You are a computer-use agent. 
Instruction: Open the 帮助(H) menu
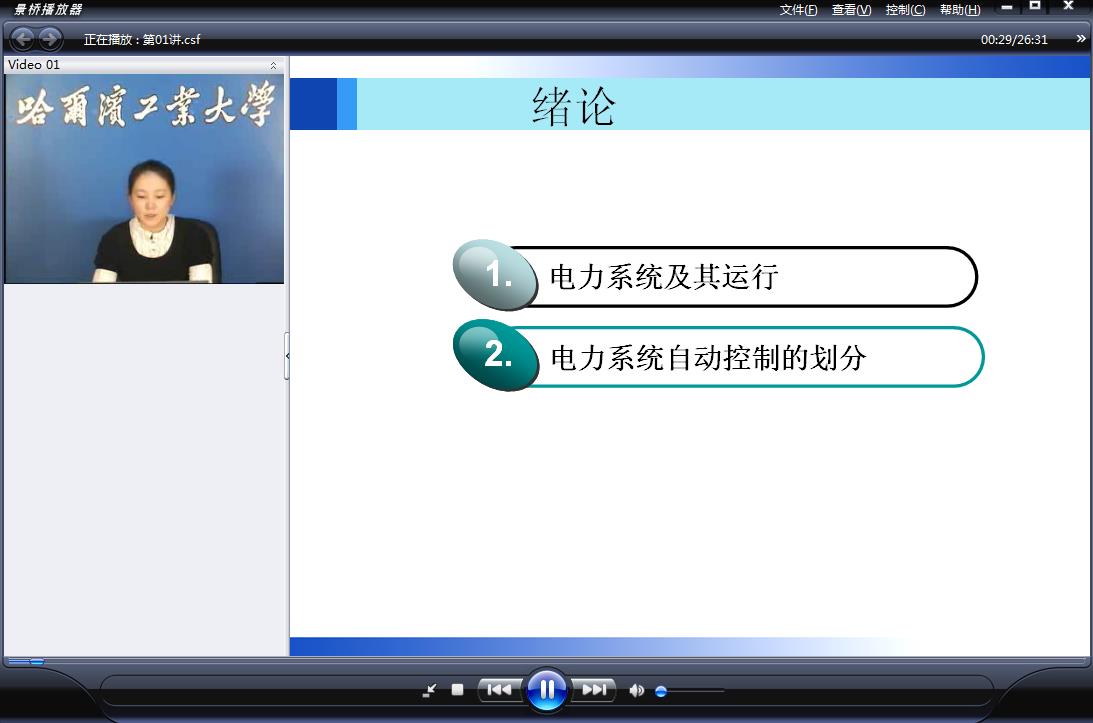pyautogui.click(x=960, y=10)
